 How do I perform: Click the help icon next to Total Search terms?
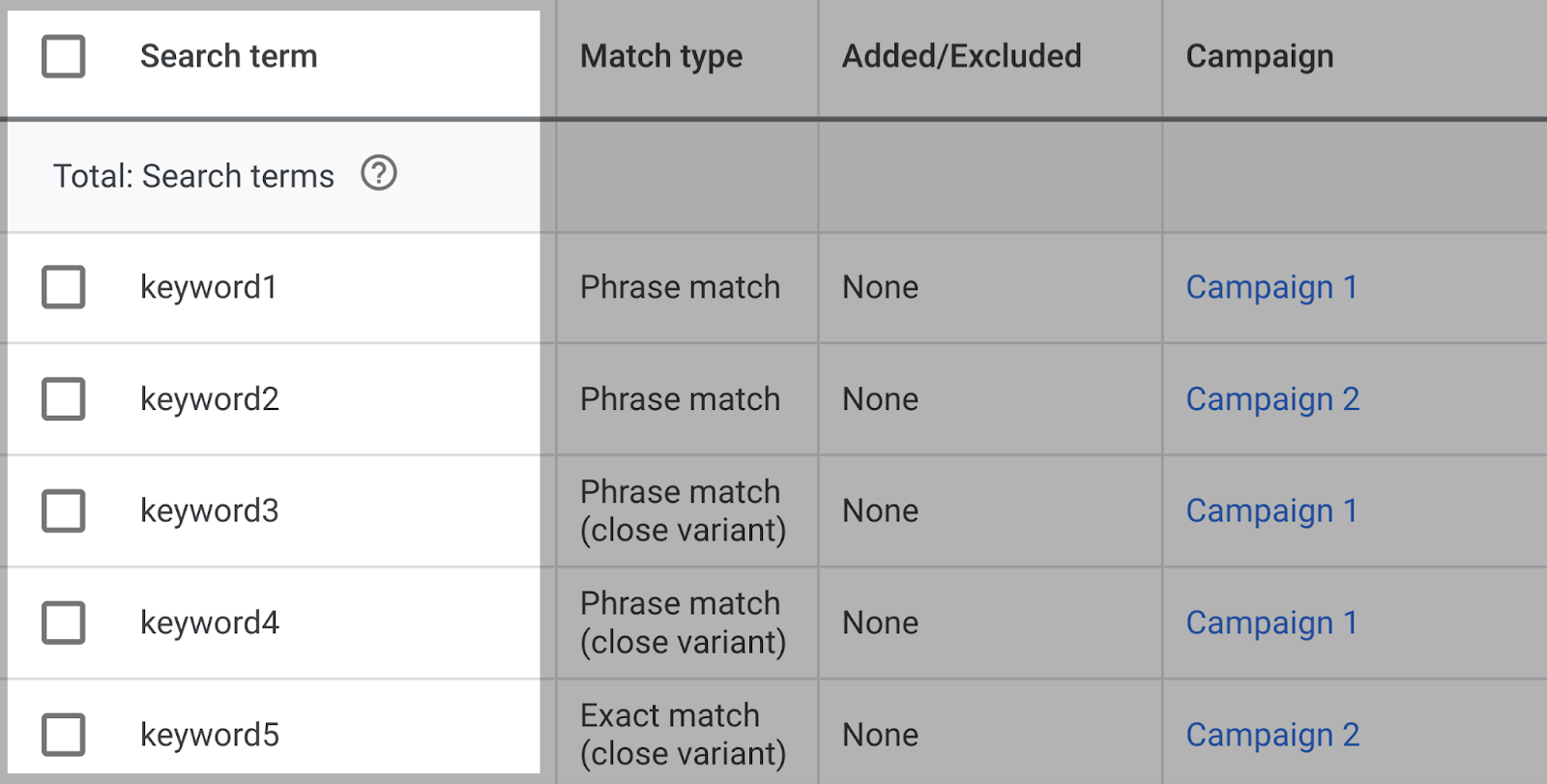pos(380,175)
